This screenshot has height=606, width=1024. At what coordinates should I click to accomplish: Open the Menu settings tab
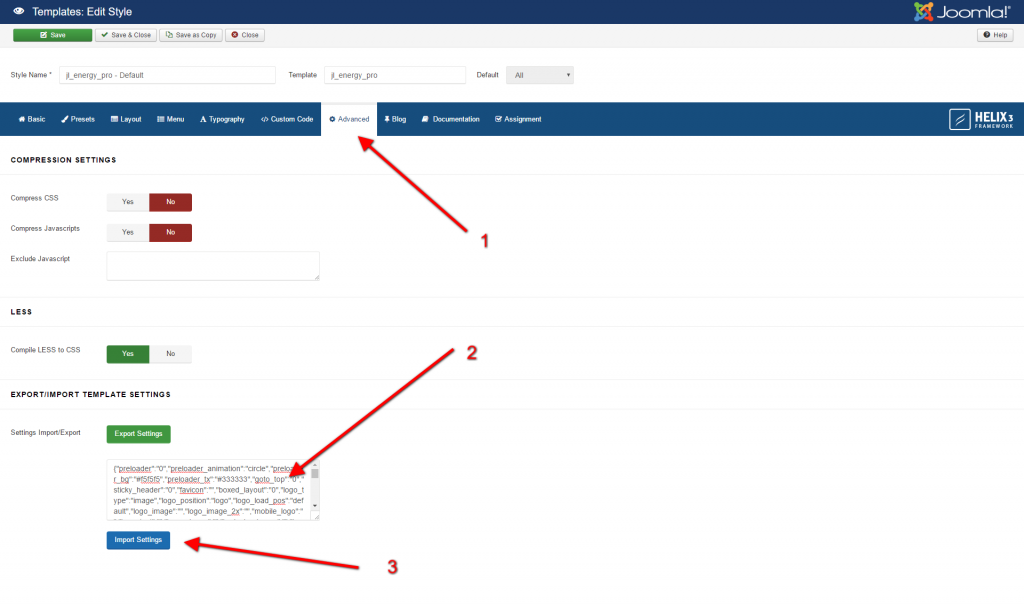click(x=171, y=118)
